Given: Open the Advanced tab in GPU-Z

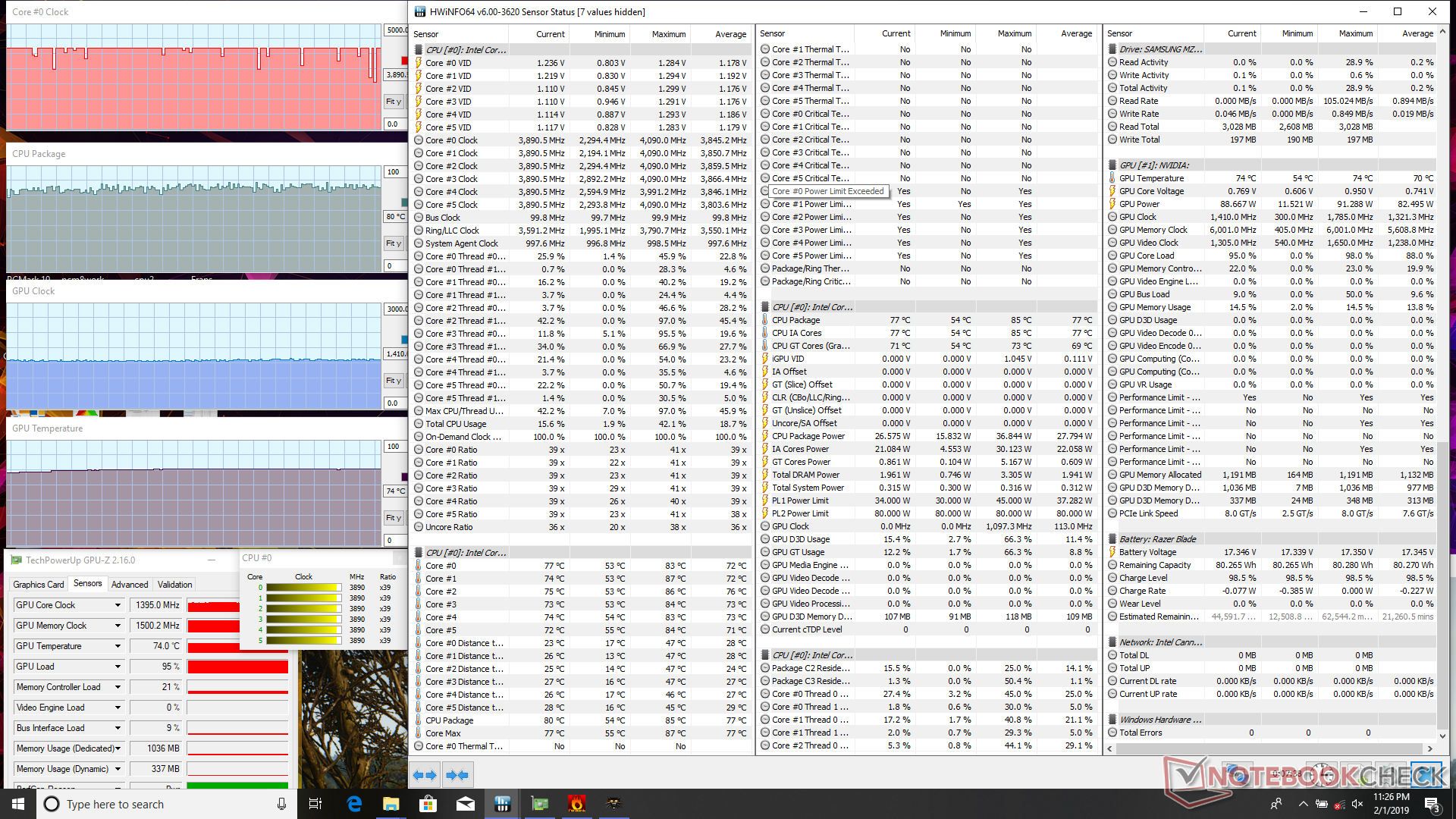Looking at the screenshot, I should click(130, 585).
